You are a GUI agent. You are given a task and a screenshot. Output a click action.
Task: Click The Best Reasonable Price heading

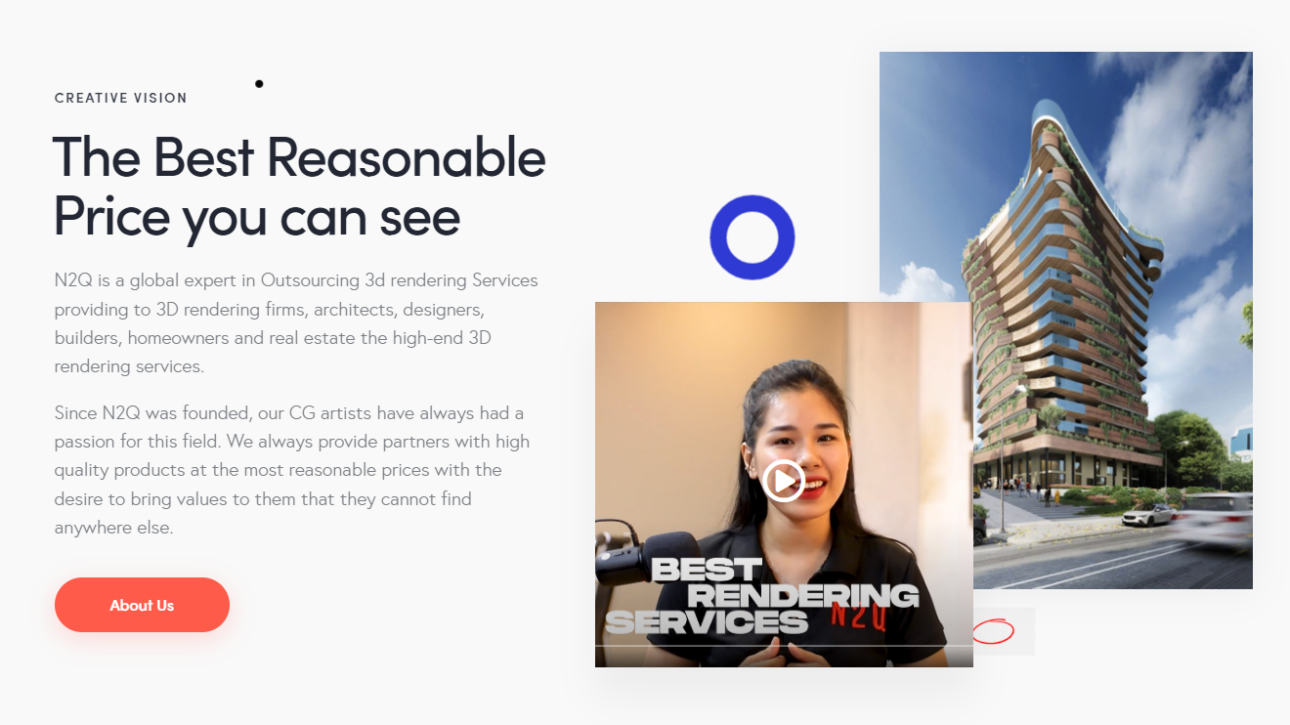[x=299, y=186]
